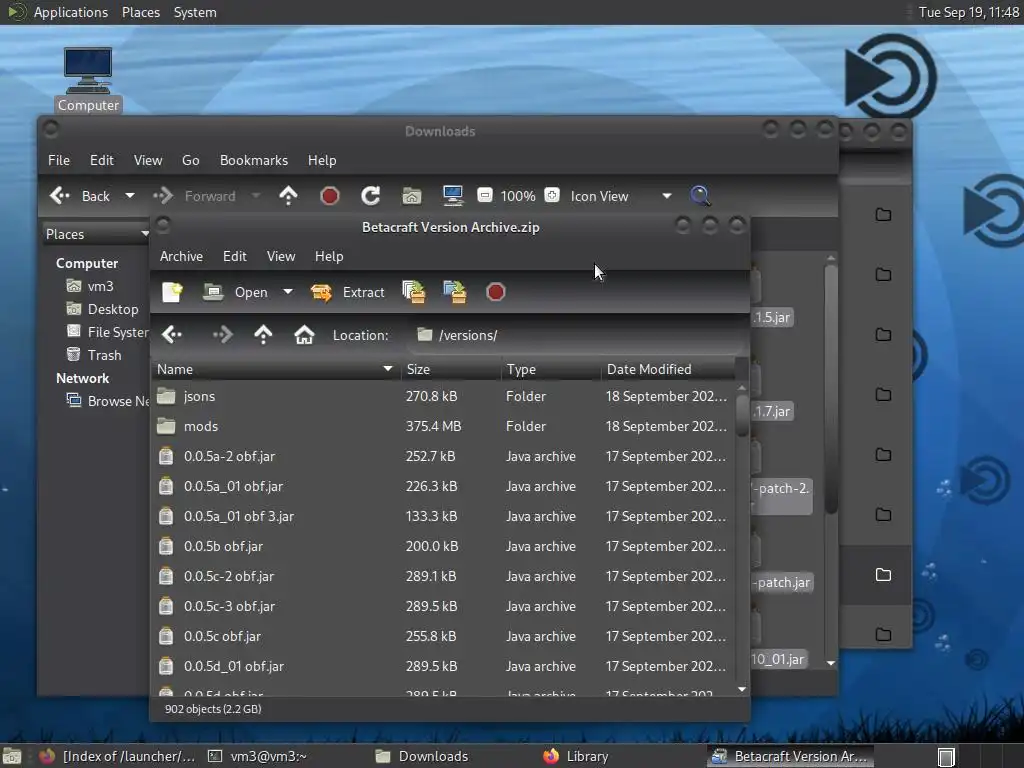1024x768 pixels.
Task: Open the System menu in panel
Action: [195, 12]
